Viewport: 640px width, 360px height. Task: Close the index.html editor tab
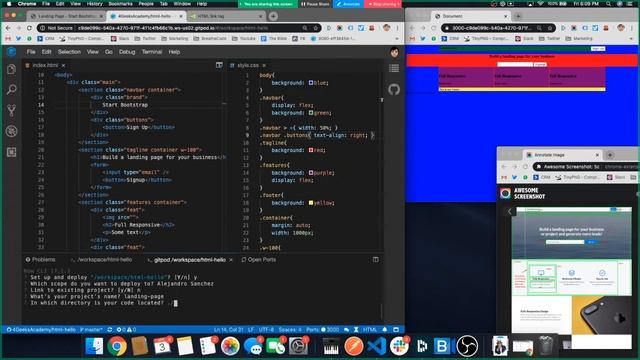pos(63,65)
